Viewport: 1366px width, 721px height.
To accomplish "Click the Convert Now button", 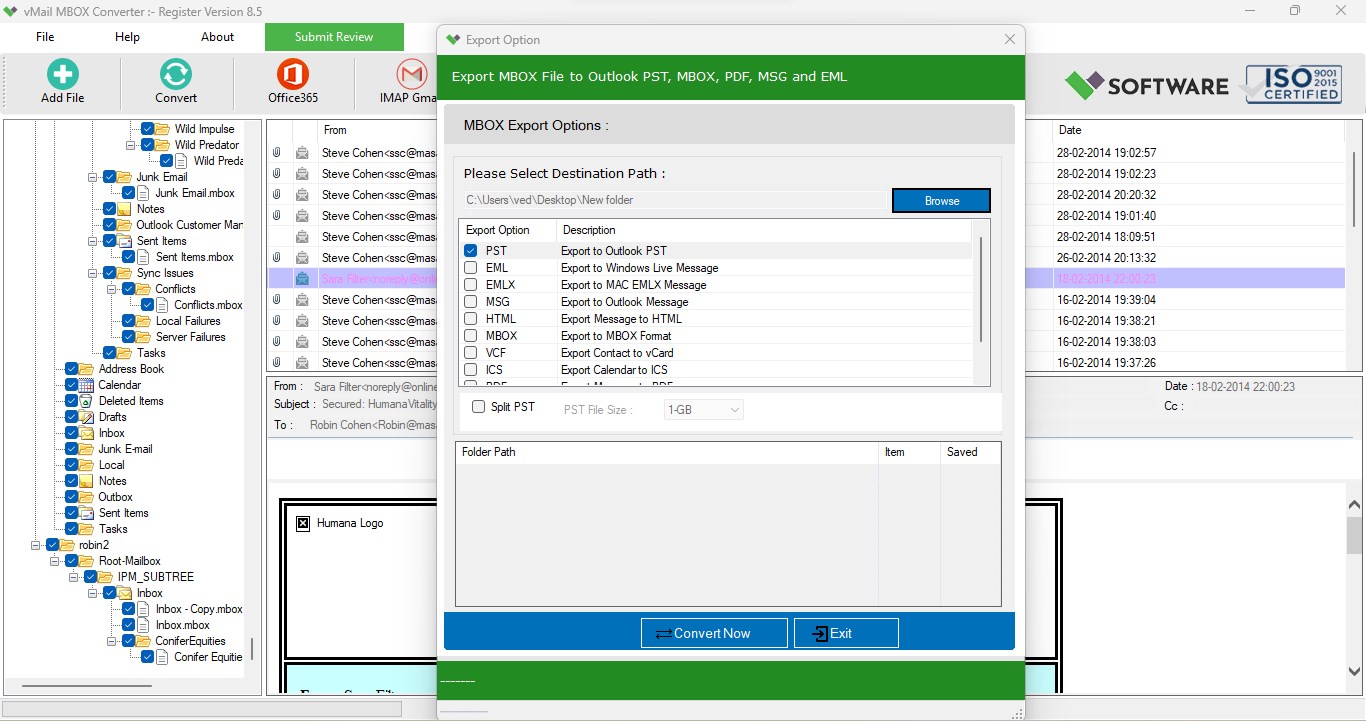I will click(x=715, y=633).
